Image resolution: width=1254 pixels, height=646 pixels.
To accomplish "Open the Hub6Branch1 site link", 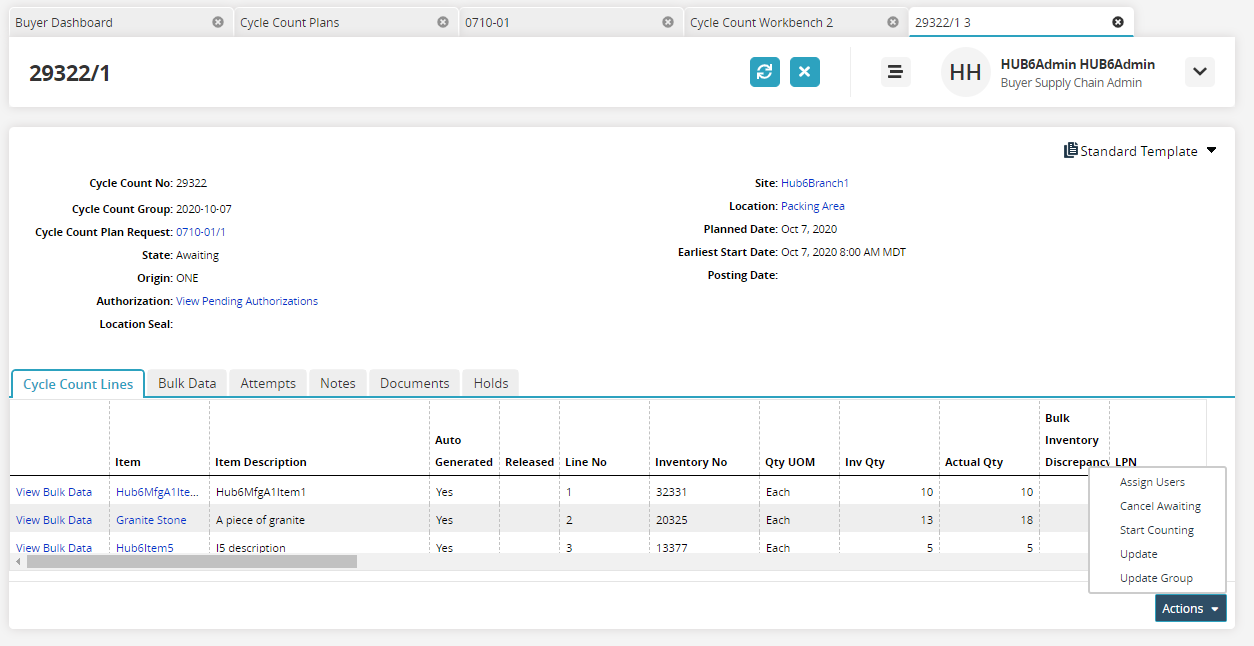I will click(x=815, y=183).
